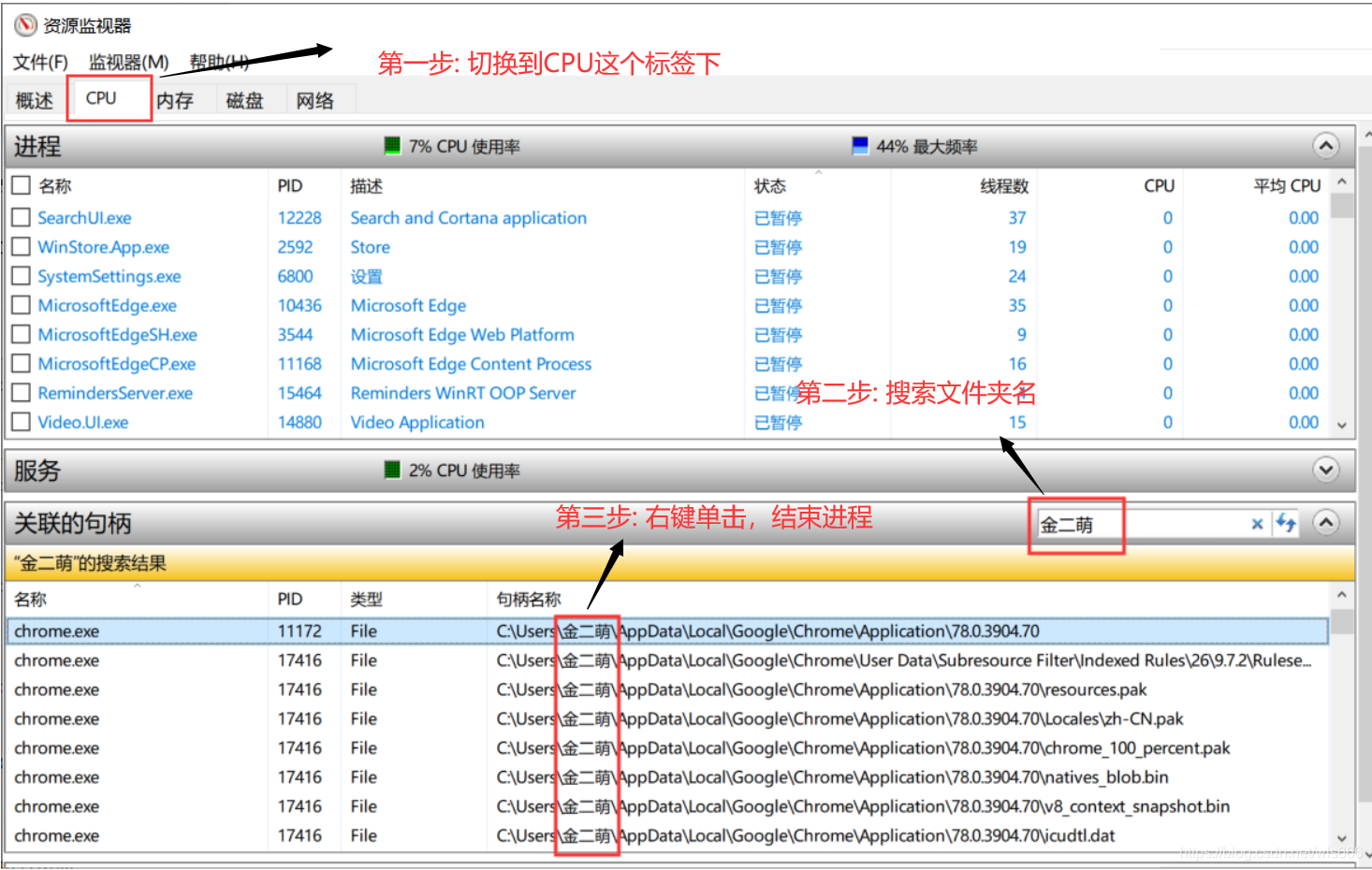Check the MicrosoftEdgeSH.exe process checkbox
The image size is (1372, 870).
pos(21,334)
